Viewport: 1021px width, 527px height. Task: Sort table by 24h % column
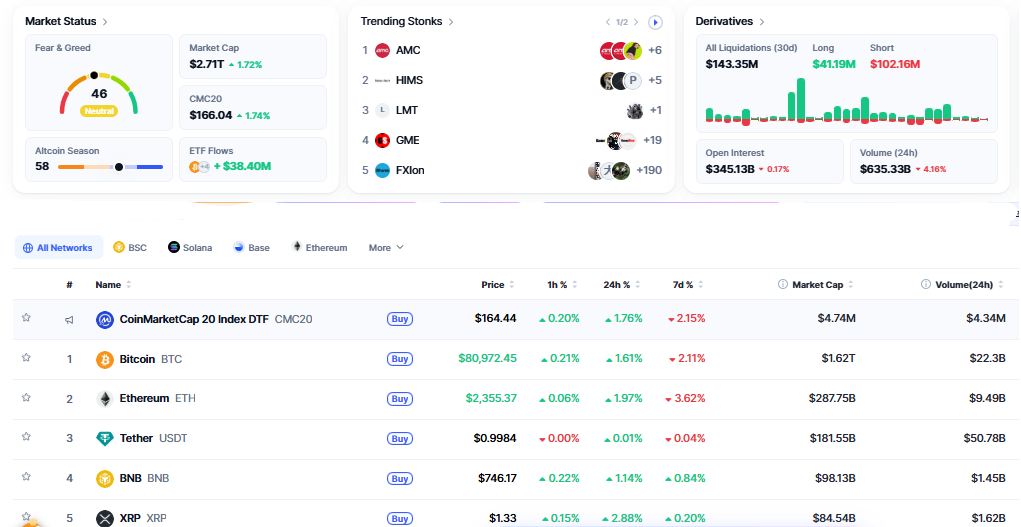click(x=621, y=285)
